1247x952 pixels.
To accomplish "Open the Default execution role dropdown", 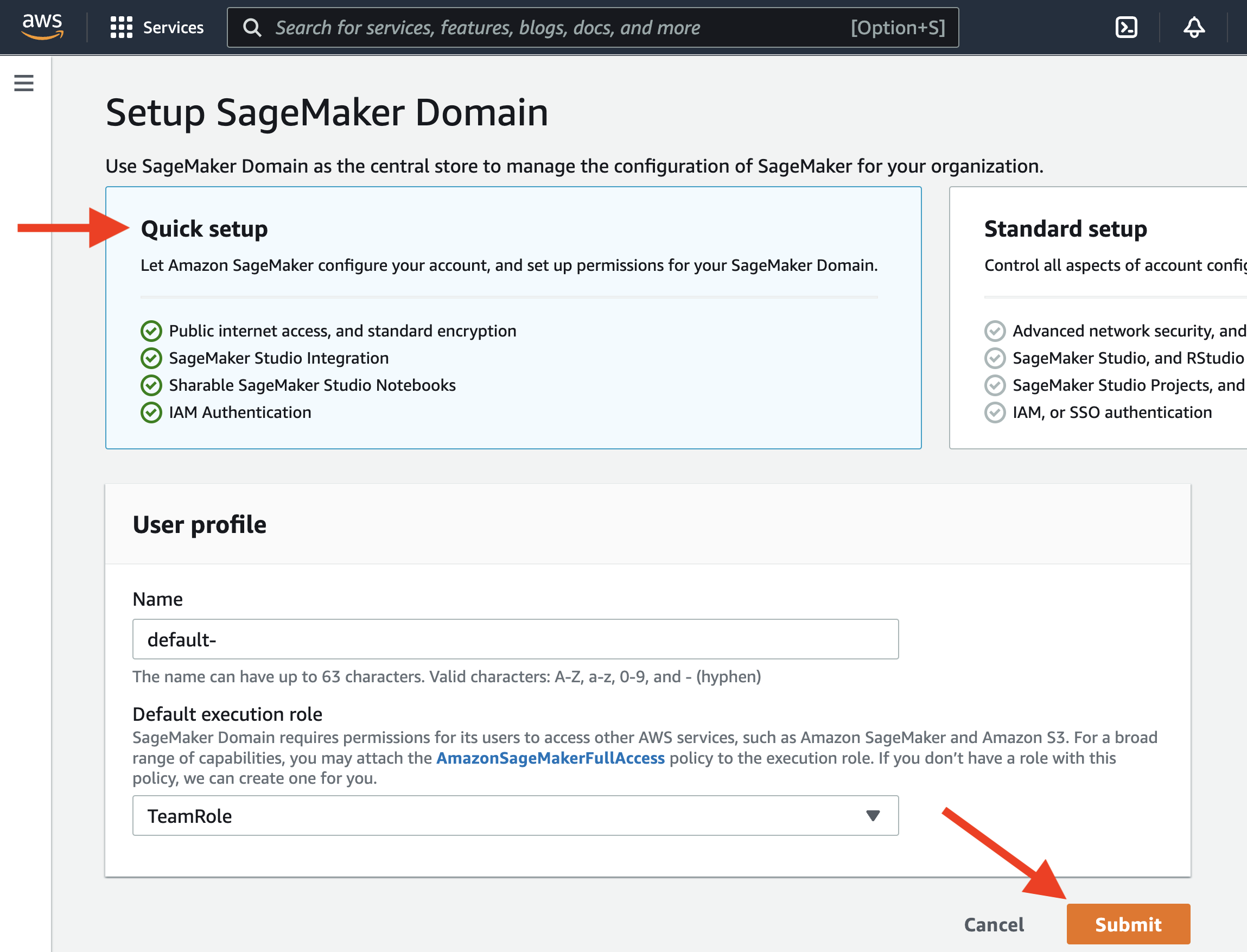I will (514, 815).
